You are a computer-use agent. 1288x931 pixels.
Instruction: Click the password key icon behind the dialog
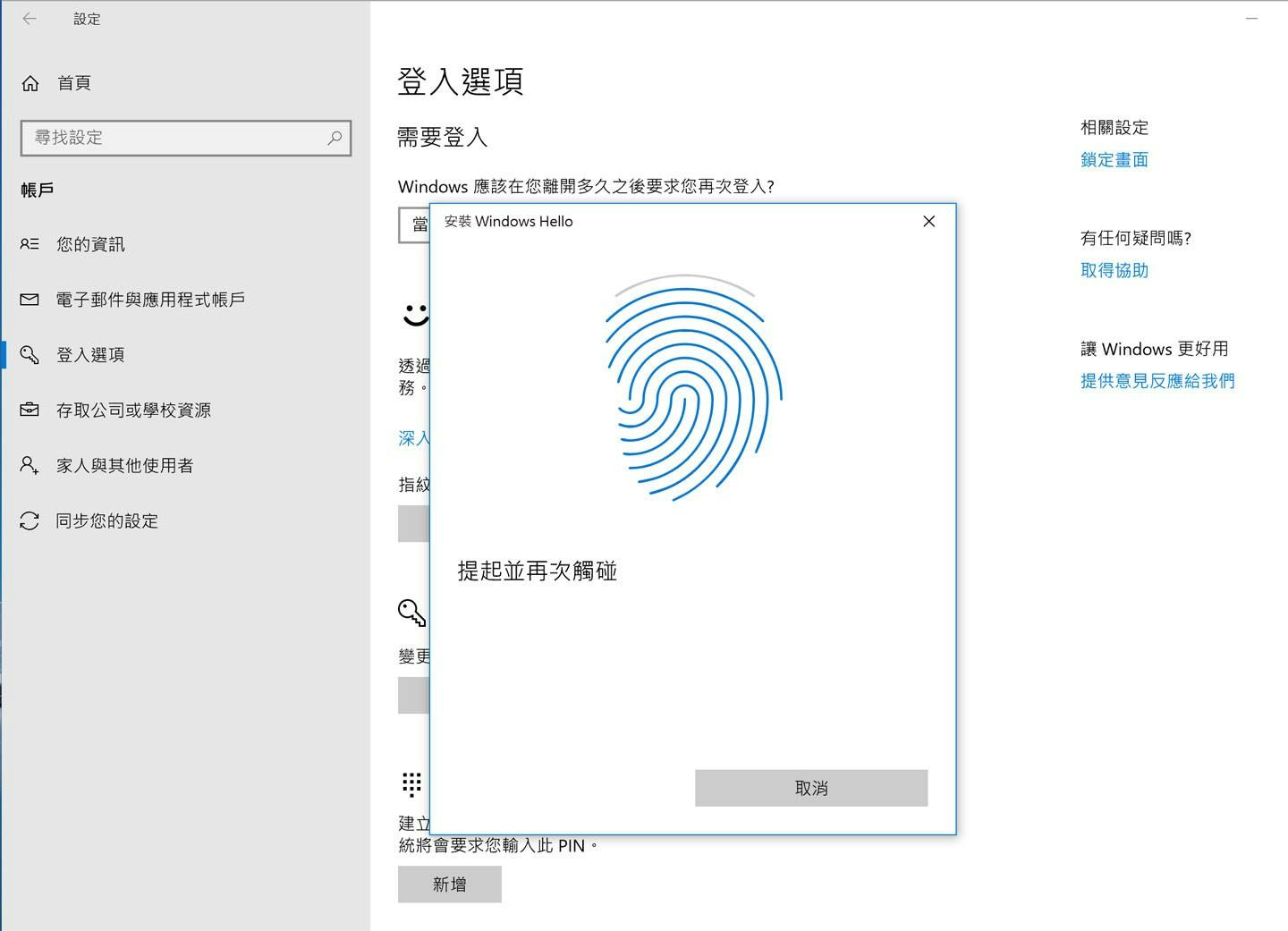pyautogui.click(x=411, y=613)
